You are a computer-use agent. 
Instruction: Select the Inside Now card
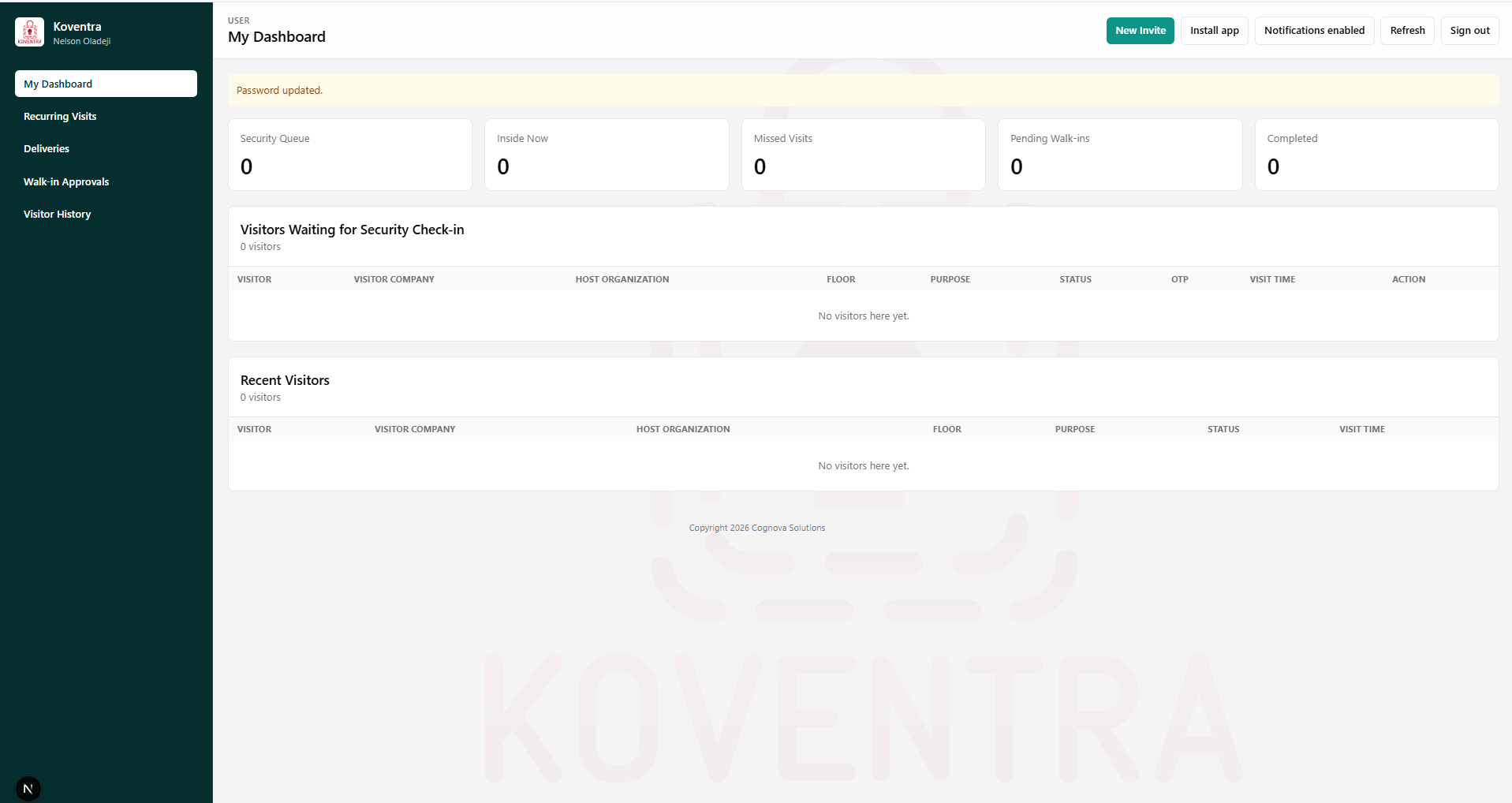[x=607, y=155]
